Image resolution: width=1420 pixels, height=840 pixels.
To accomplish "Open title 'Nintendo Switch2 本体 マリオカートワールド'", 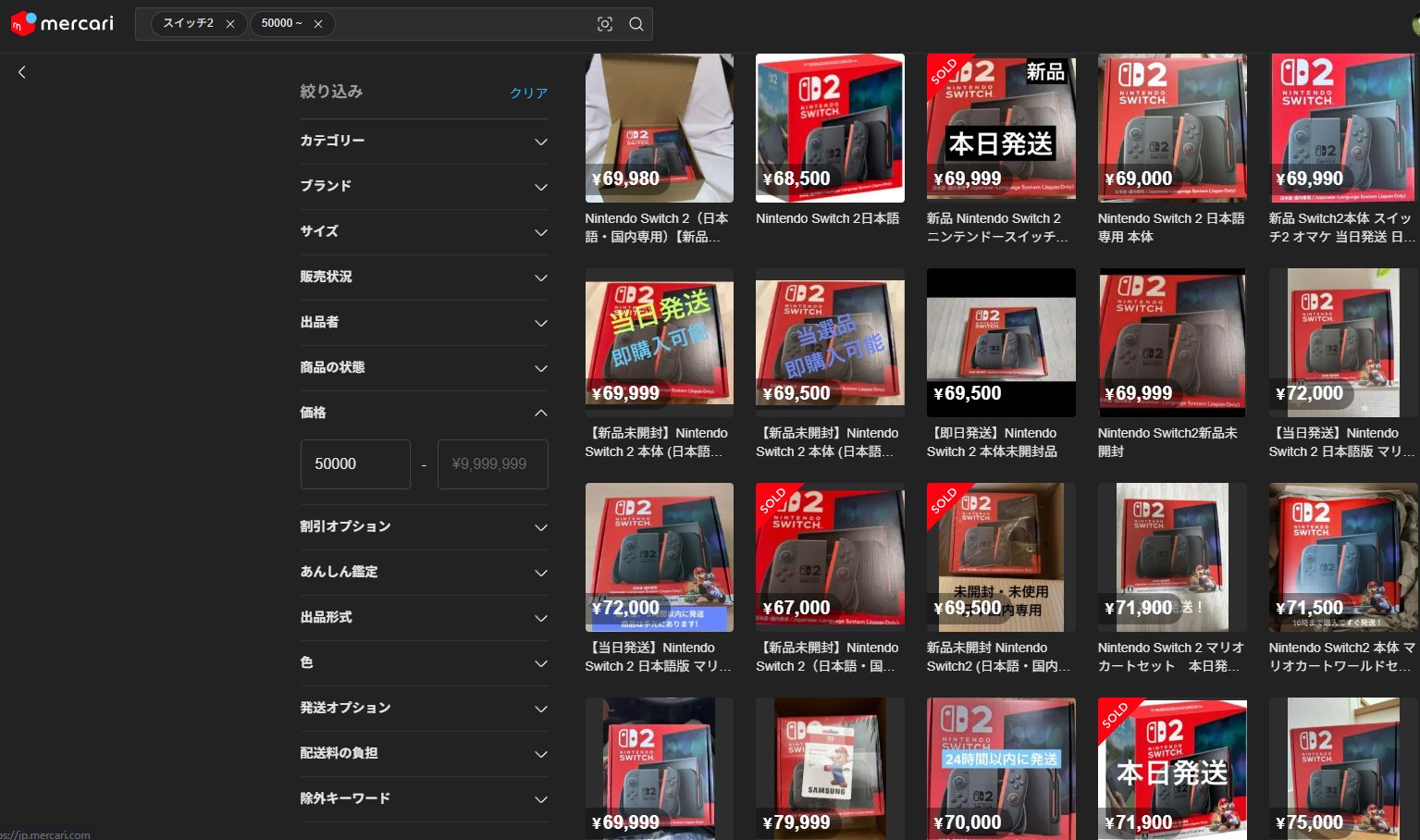I will 1342,657.
